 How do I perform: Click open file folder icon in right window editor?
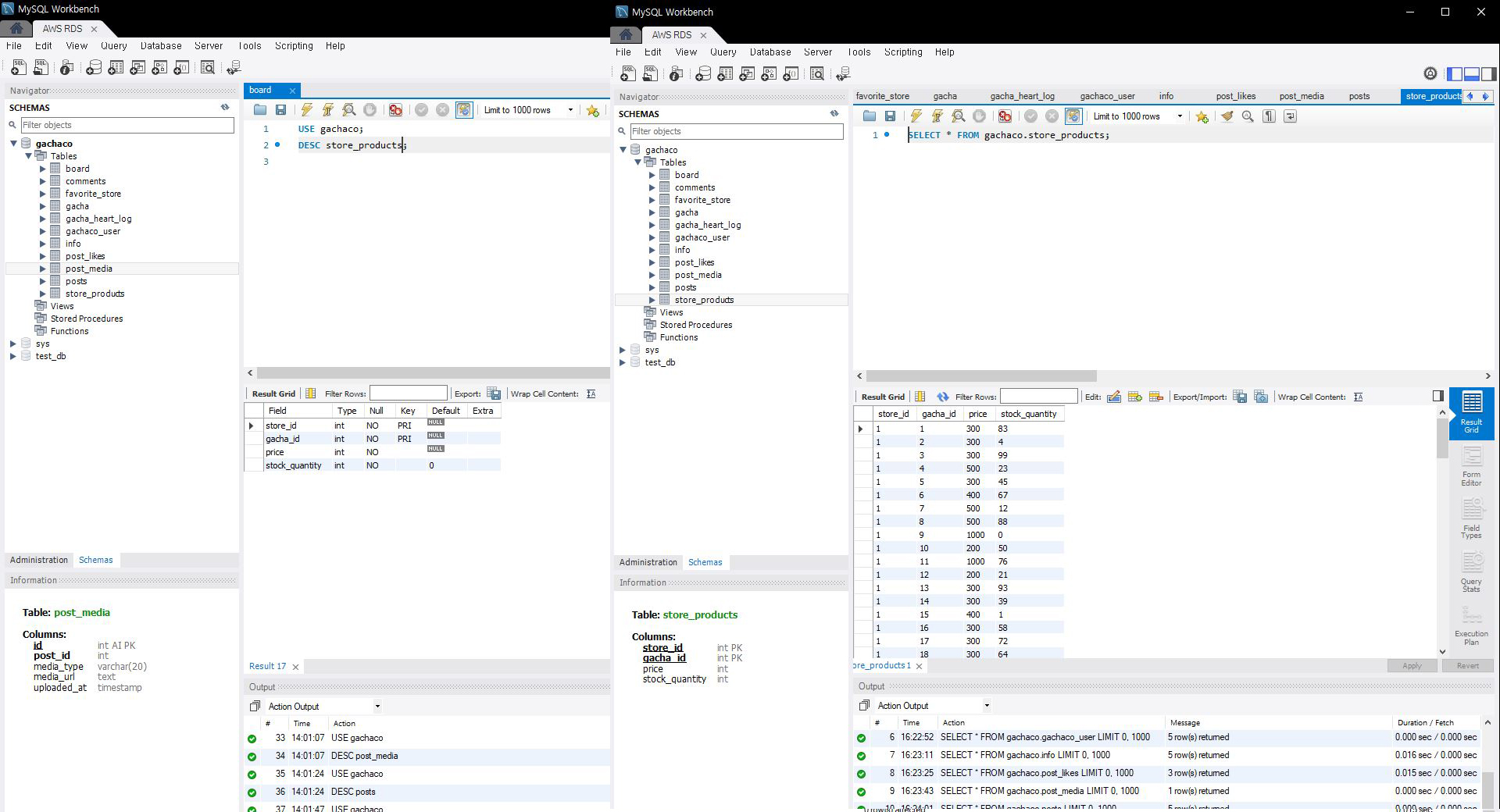pos(870,116)
